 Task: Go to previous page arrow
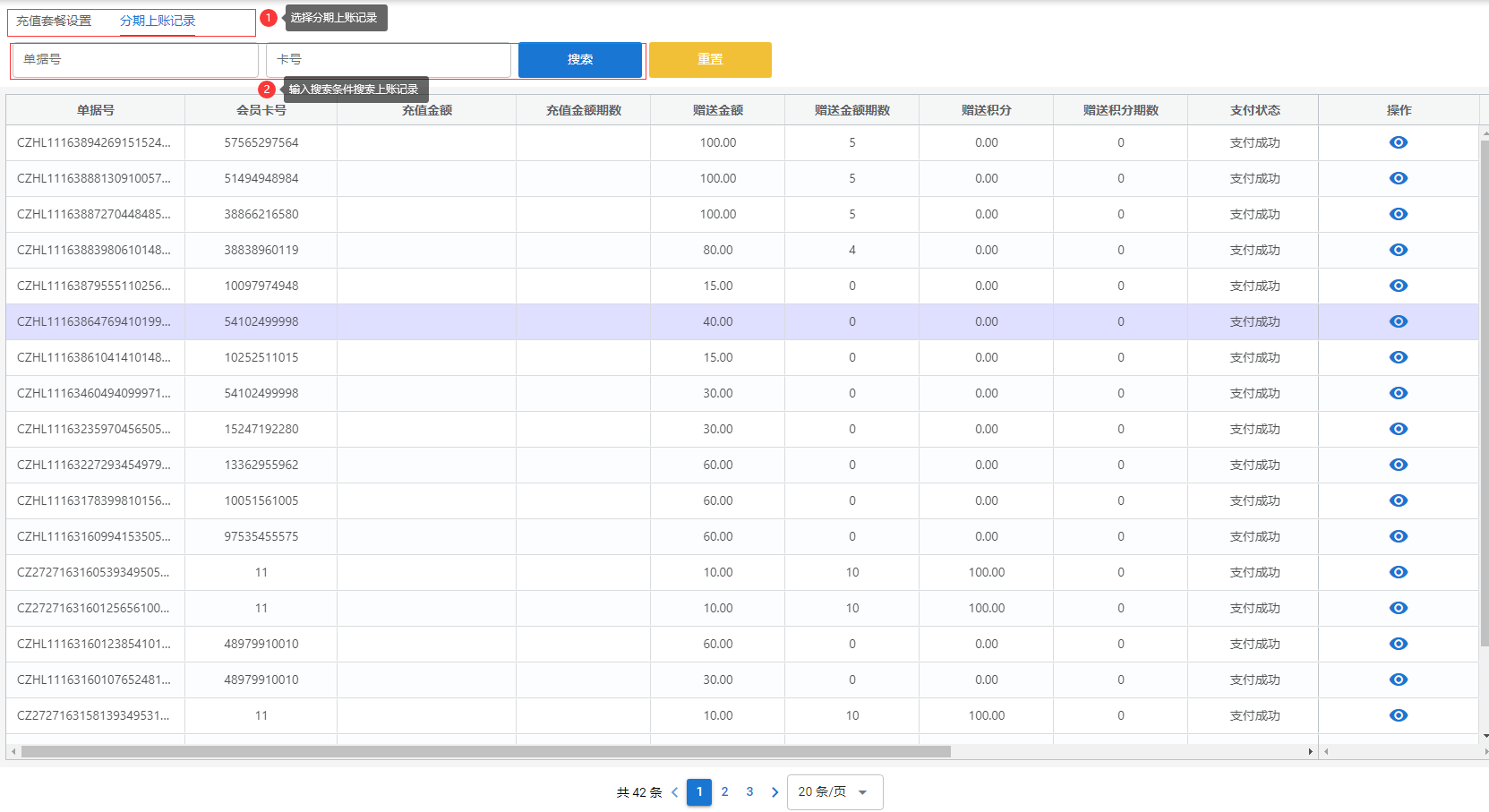point(674,792)
